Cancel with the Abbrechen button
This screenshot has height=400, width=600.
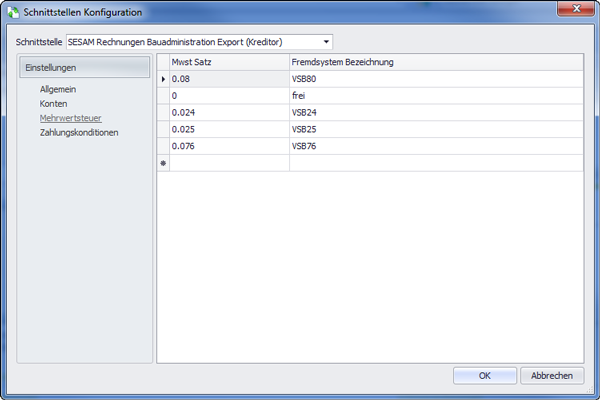coord(552,376)
